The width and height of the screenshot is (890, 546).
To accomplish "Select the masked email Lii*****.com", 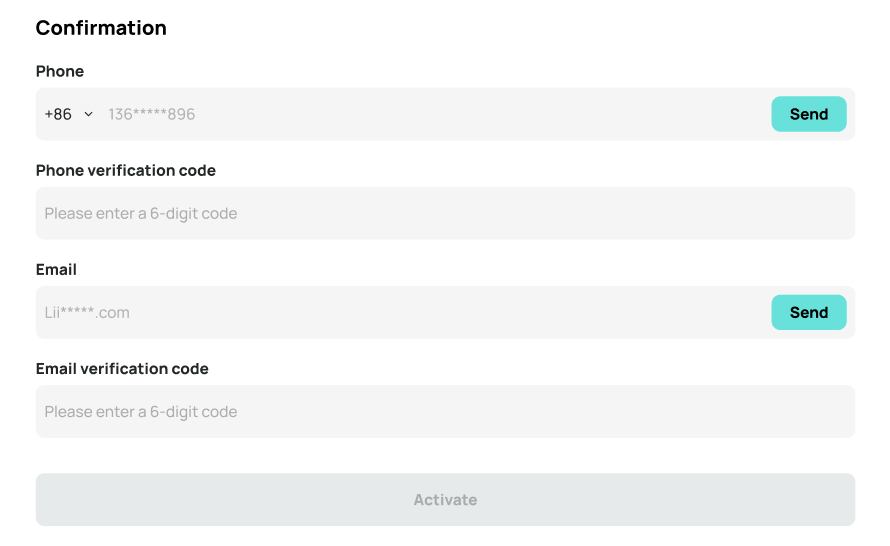I will point(87,312).
